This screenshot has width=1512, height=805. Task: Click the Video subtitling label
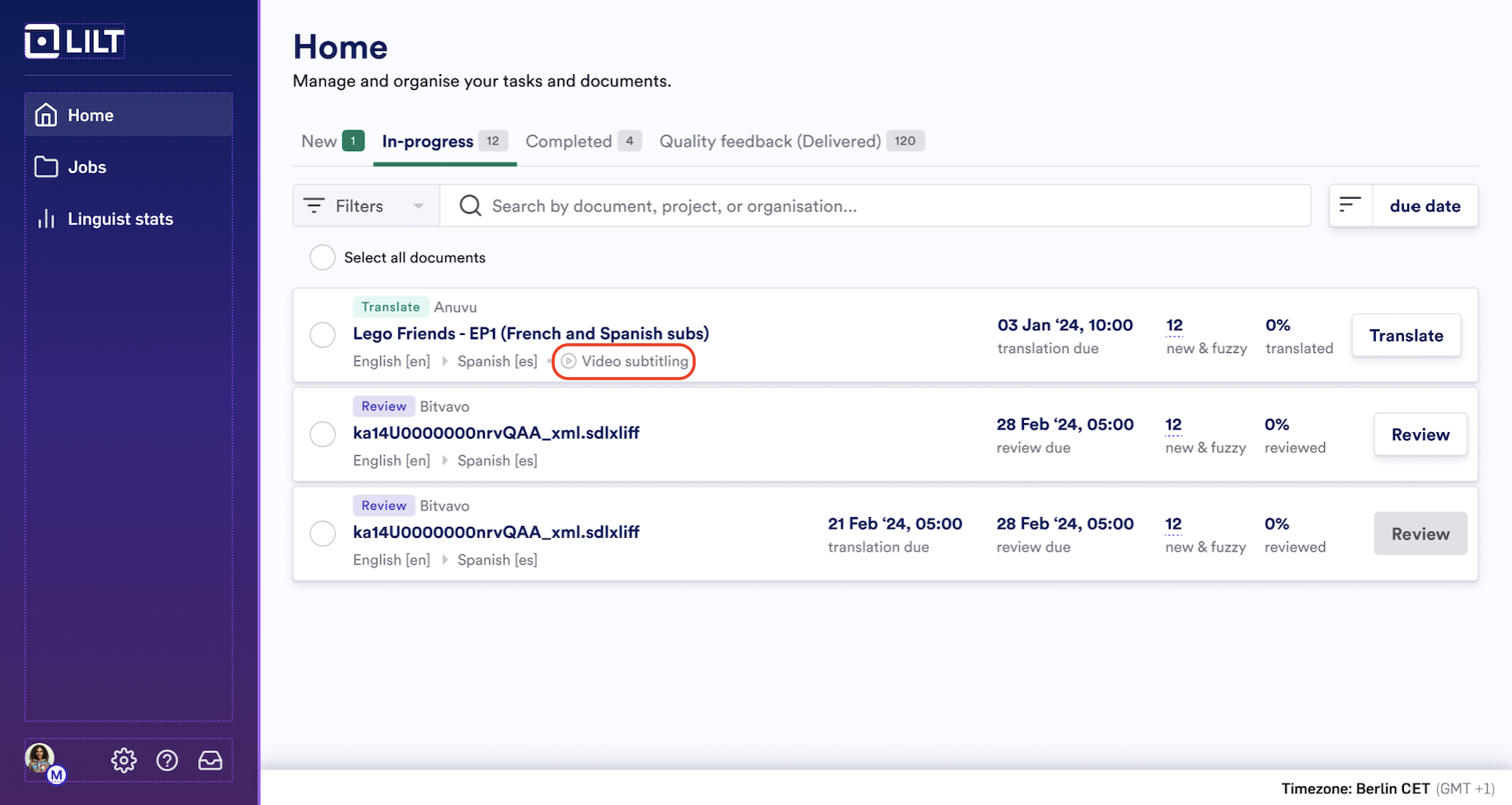(635, 361)
